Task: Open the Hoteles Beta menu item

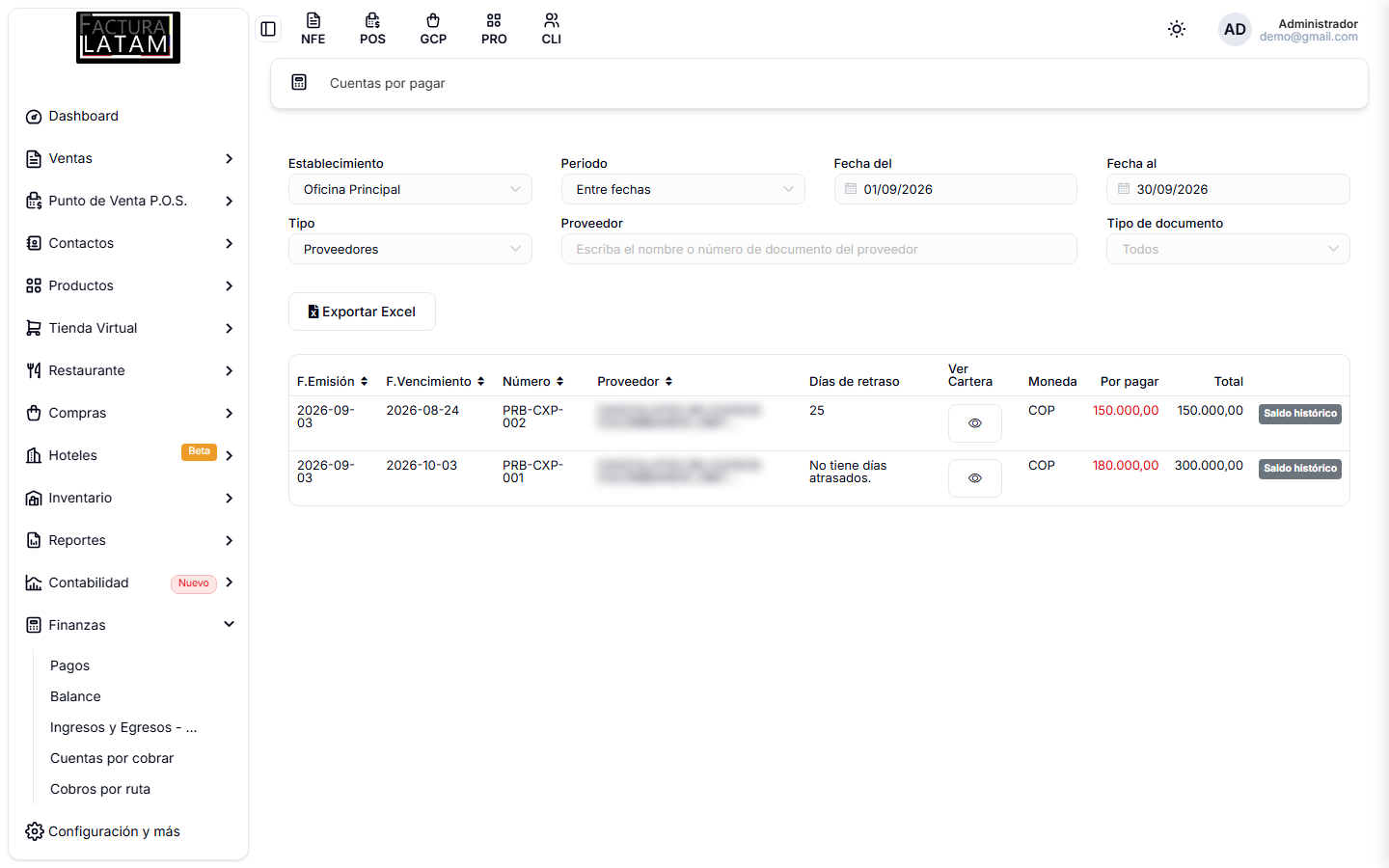Action: (x=128, y=455)
